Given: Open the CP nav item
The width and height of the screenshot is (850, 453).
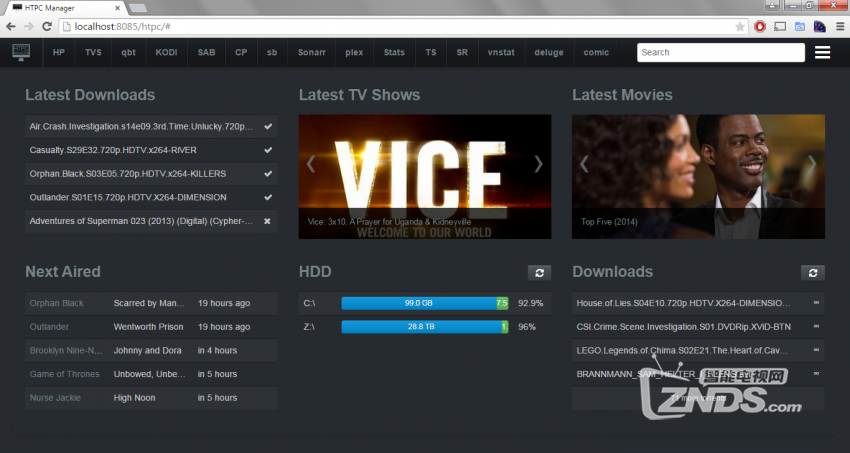Looking at the screenshot, I should click(x=241, y=53).
